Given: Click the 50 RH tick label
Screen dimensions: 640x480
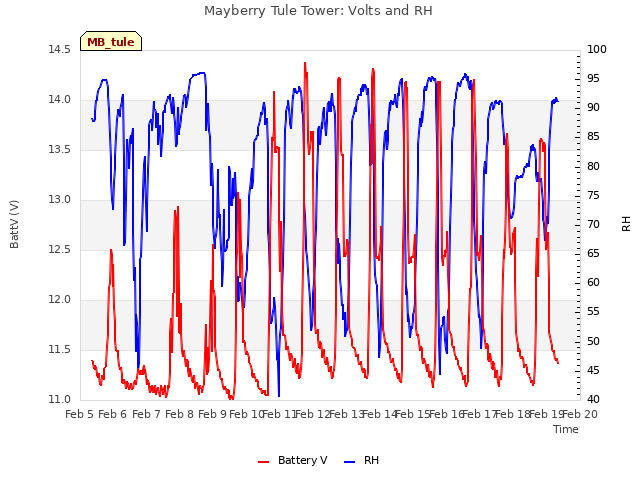Looking at the screenshot, I should click(x=593, y=341).
